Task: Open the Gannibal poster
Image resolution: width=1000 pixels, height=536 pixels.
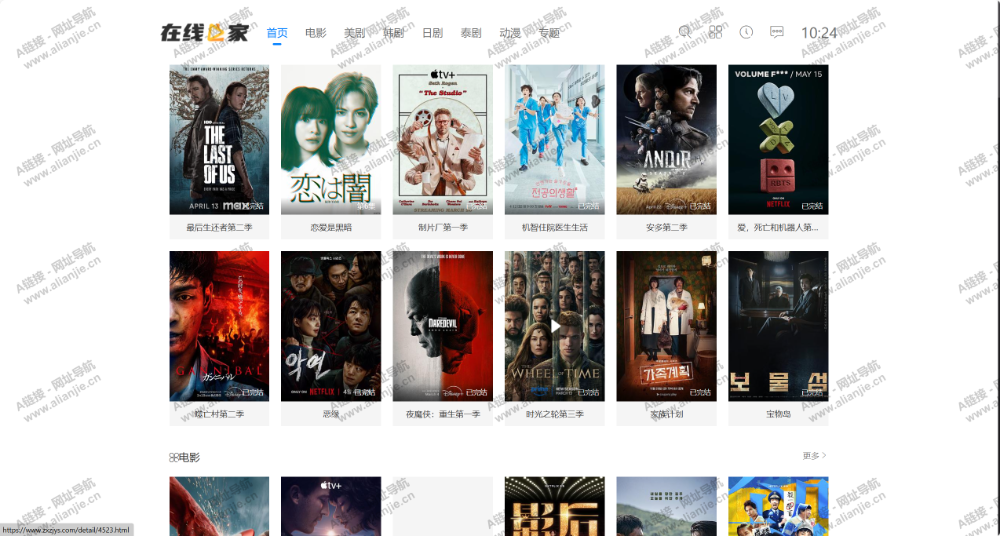Action: (x=219, y=326)
